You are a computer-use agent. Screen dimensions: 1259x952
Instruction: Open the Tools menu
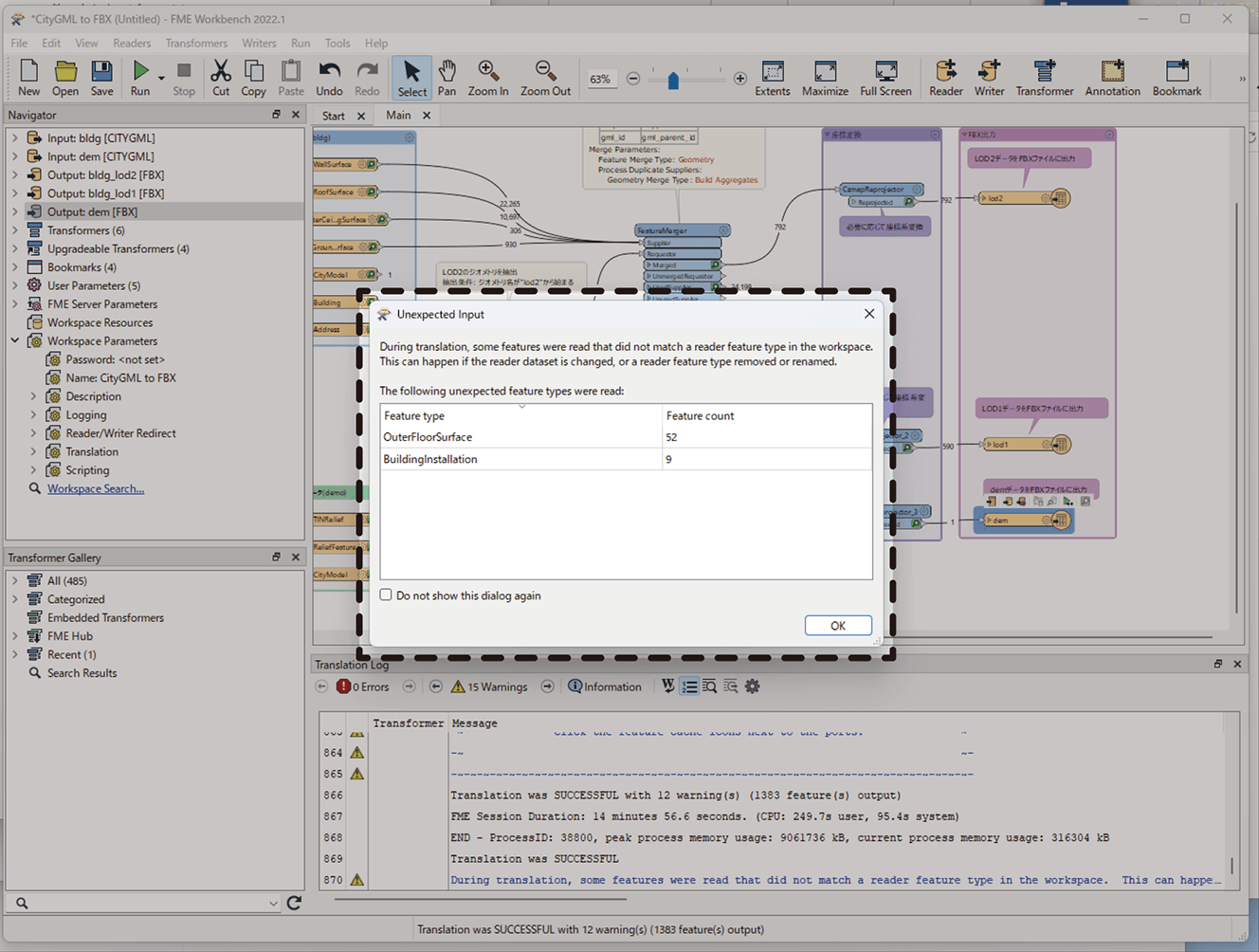pos(338,43)
